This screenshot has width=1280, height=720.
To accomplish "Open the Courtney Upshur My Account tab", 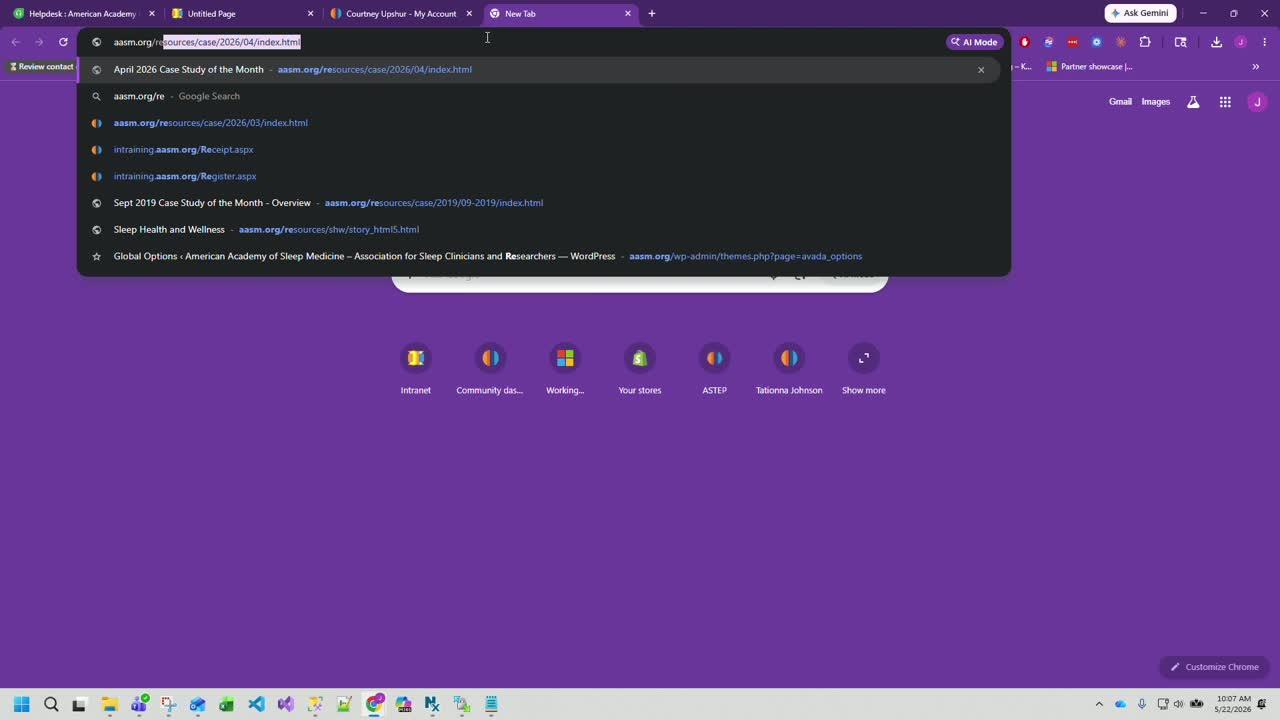I will tap(400, 14).
